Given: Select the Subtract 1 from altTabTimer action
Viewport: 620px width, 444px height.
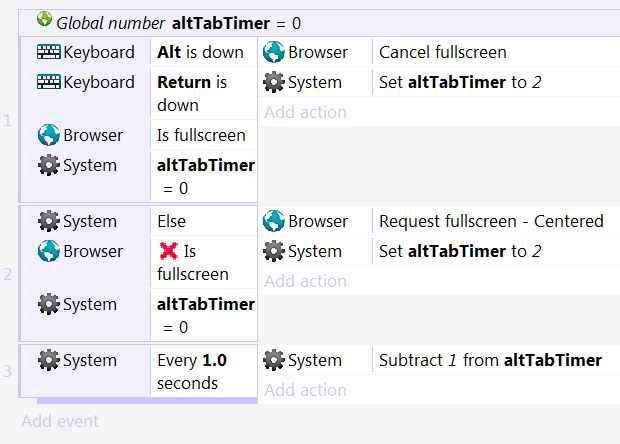Looking at the screenshot, I should 490,360.
